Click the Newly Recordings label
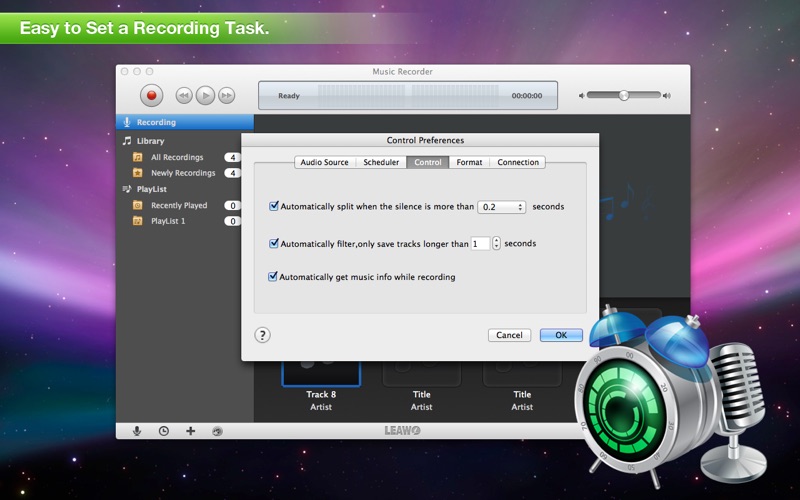The image size is (800, 500). point(183,173)
